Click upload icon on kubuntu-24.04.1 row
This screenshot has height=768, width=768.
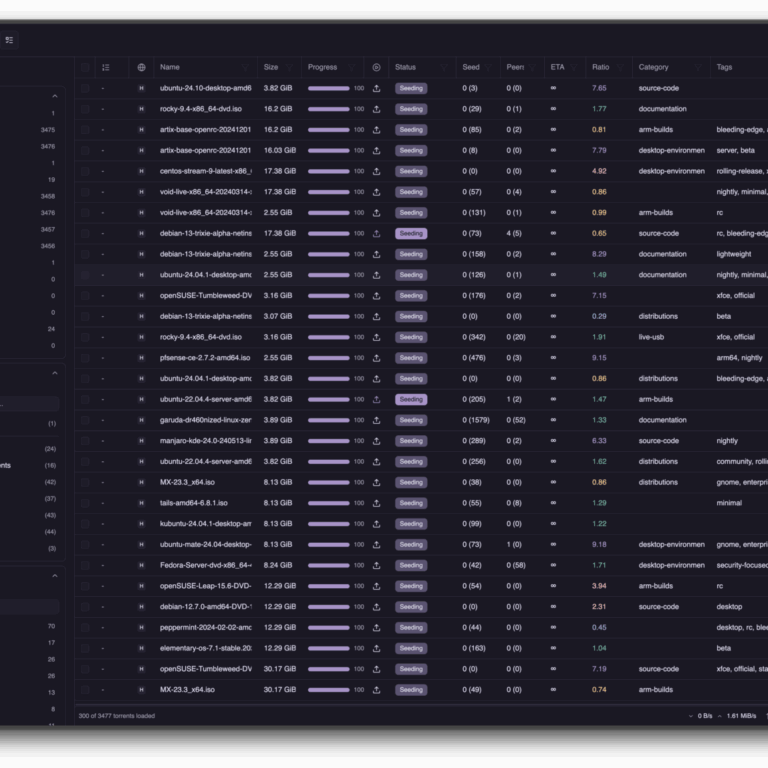376,524
